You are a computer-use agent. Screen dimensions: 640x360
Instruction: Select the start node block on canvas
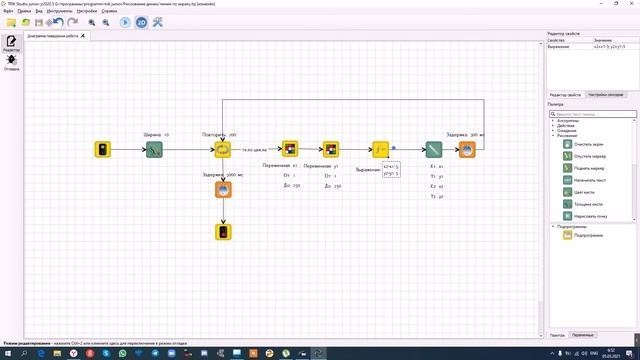click(x=102, y=149)
